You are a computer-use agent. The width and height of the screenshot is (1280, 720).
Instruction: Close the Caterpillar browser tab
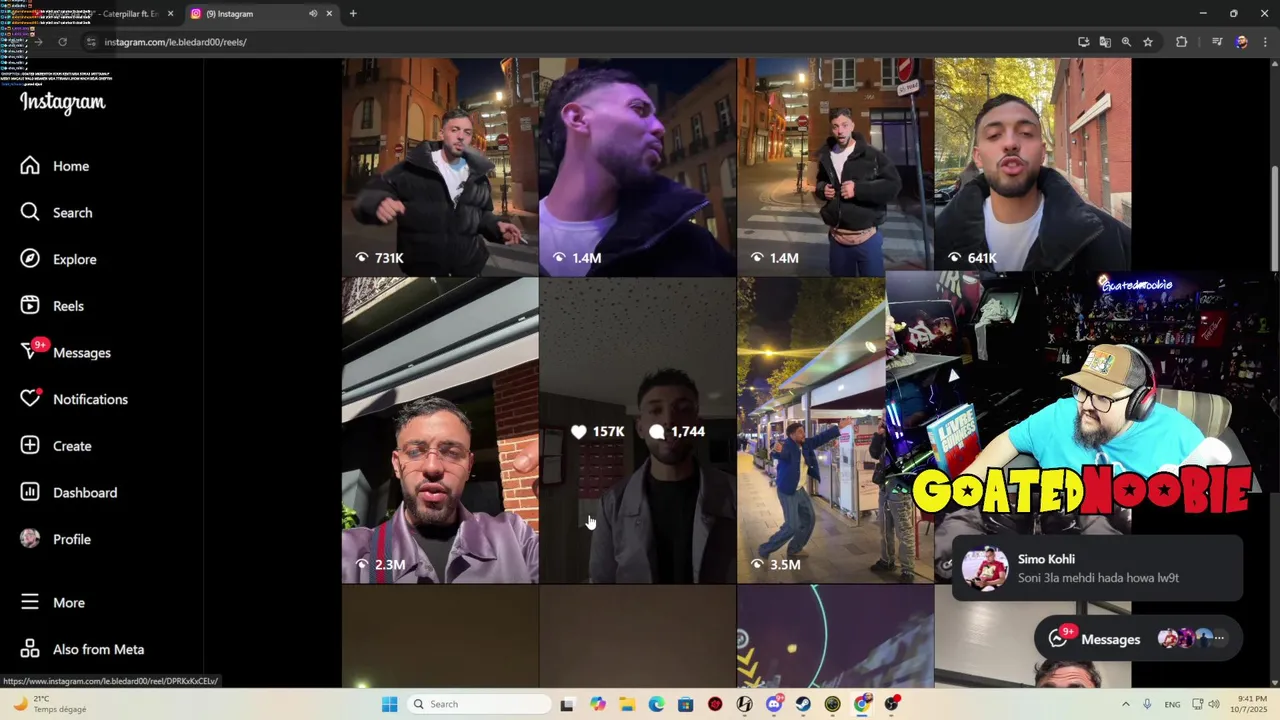(170, 14)
